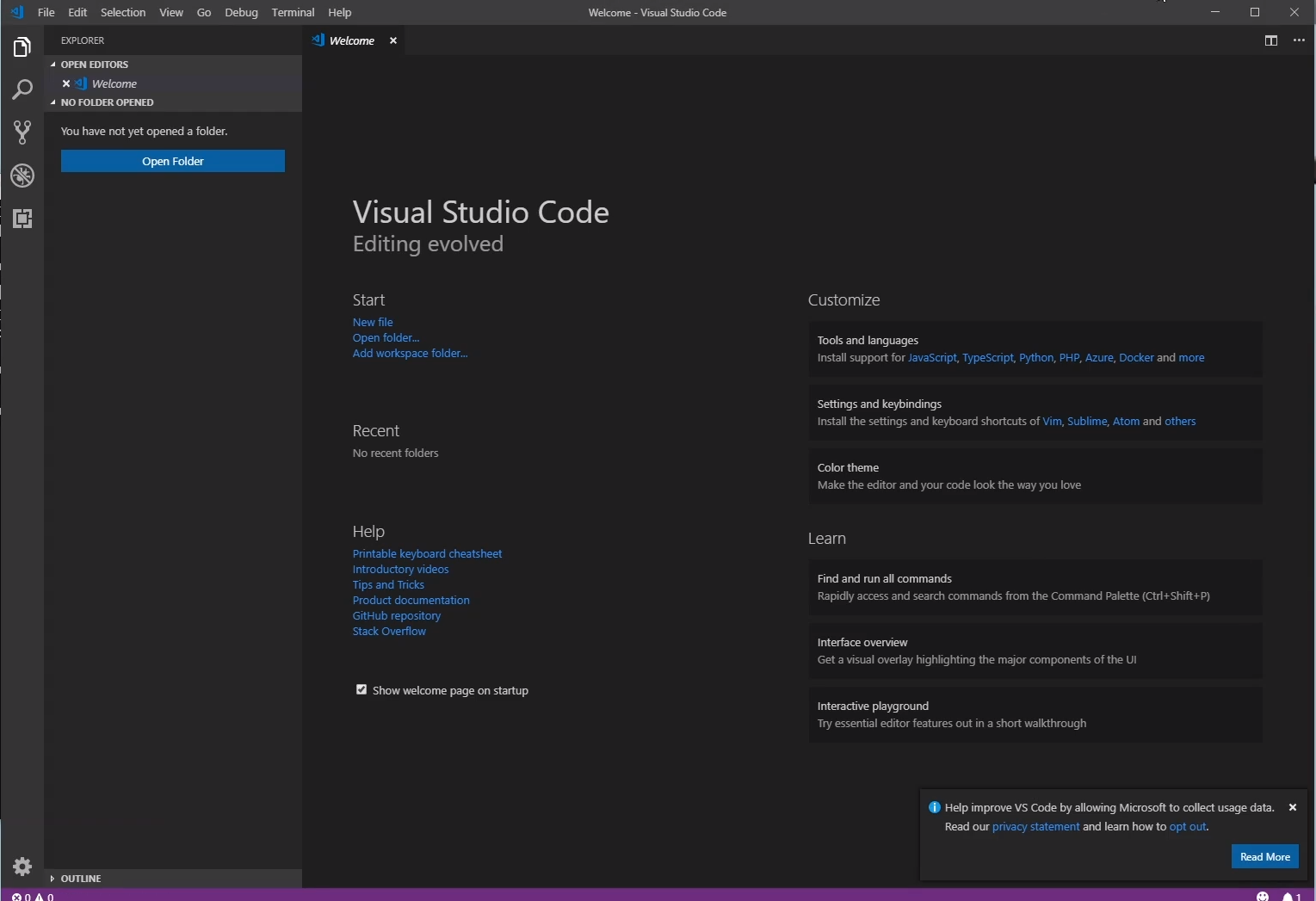This screenshot has height=901, width=1316.
Task: Click the feedback smiley in status bar
Action: pyautogui.click(x=1263, y=896)
